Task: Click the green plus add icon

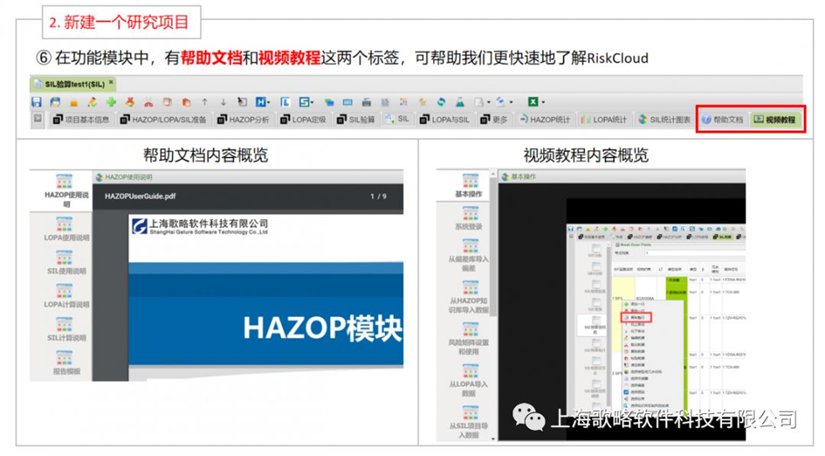Action: coord(111,102)
